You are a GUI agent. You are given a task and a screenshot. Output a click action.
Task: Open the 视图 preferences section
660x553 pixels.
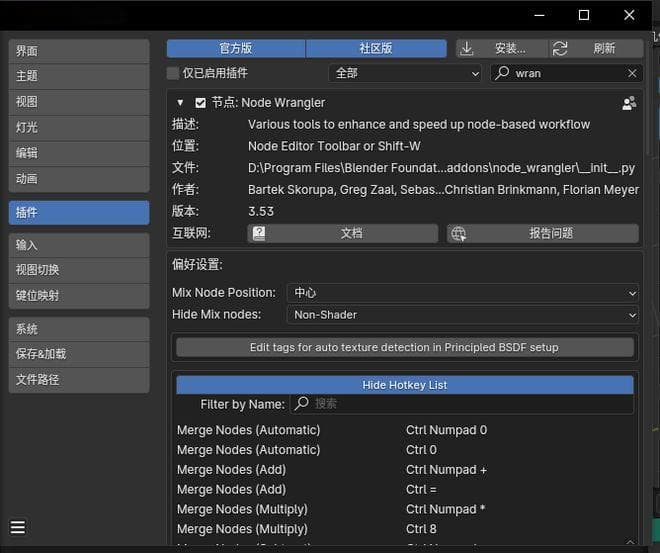(x=79, y=102)
